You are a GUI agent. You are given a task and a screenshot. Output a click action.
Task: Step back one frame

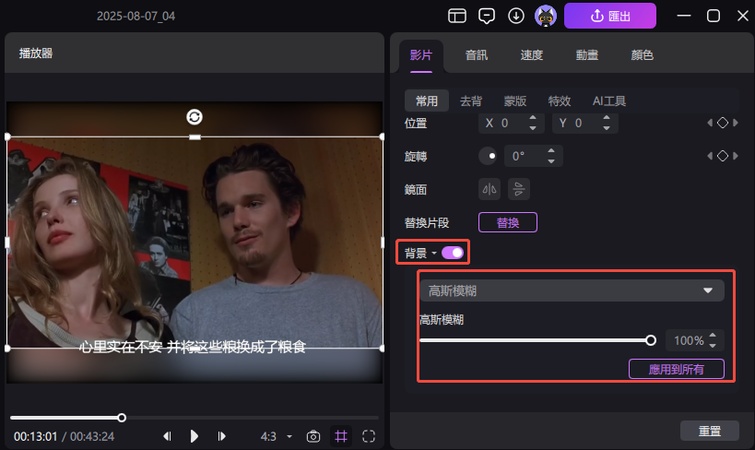pos(167,437)
